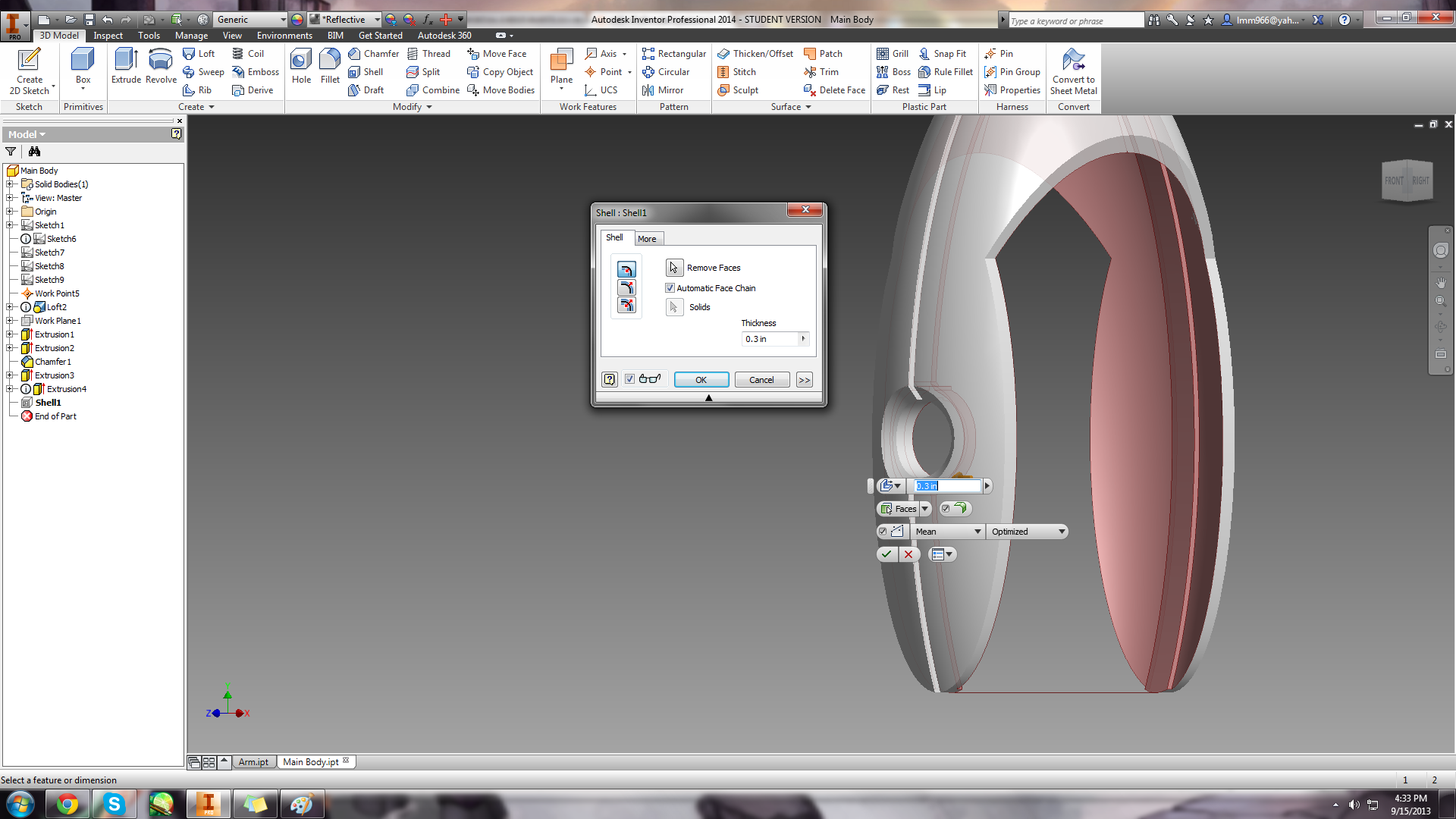Select the Grill plastic part tool
This screenshot has width=1456, height=819.
click(x=893, y=54)
